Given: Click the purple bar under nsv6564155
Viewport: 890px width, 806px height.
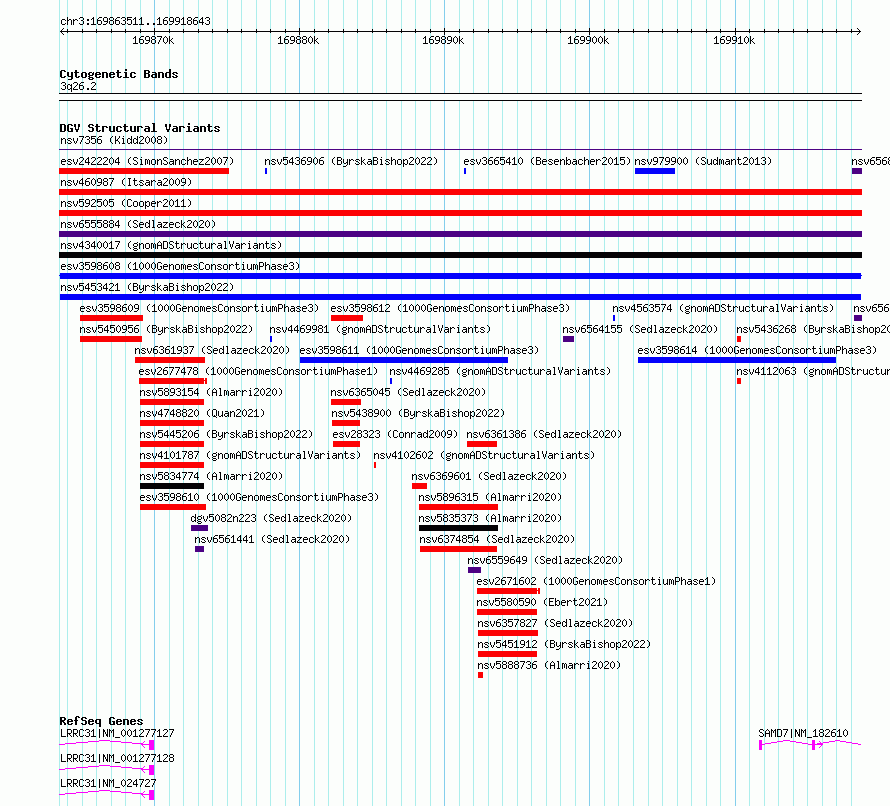Looking at the screenshot, I should tap(568, 339).
